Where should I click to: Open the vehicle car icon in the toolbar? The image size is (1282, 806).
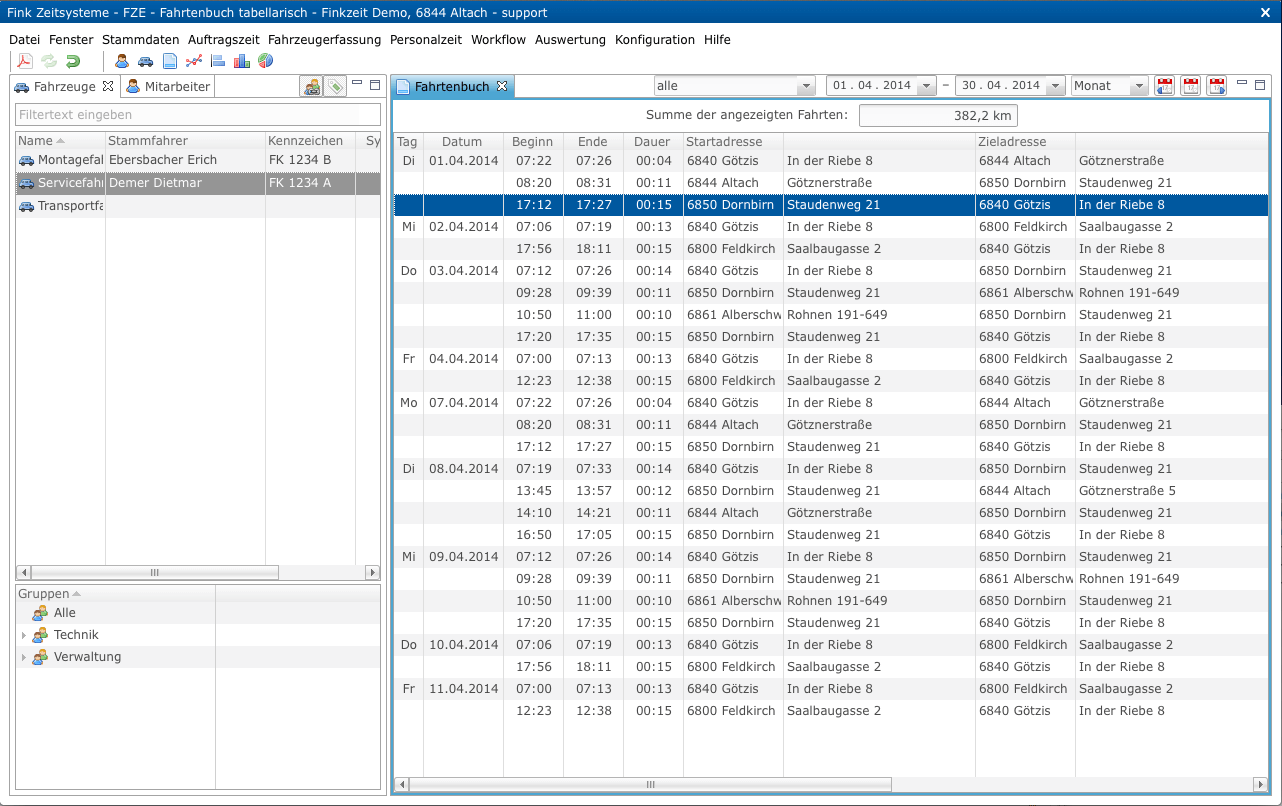146,61
